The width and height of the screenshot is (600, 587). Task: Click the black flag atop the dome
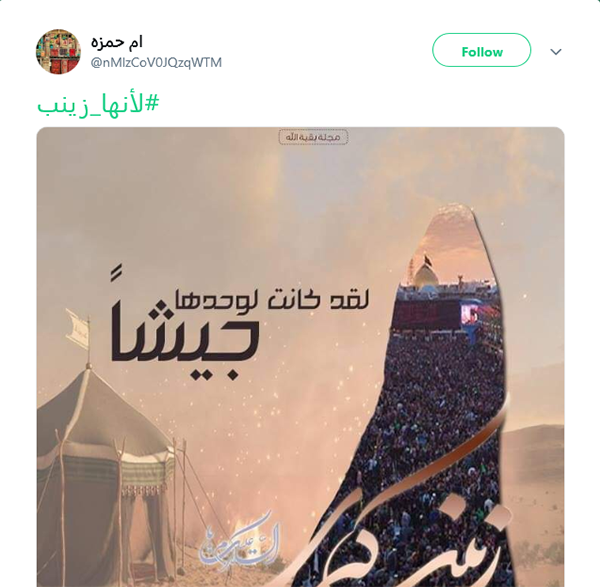coord(427,261)
